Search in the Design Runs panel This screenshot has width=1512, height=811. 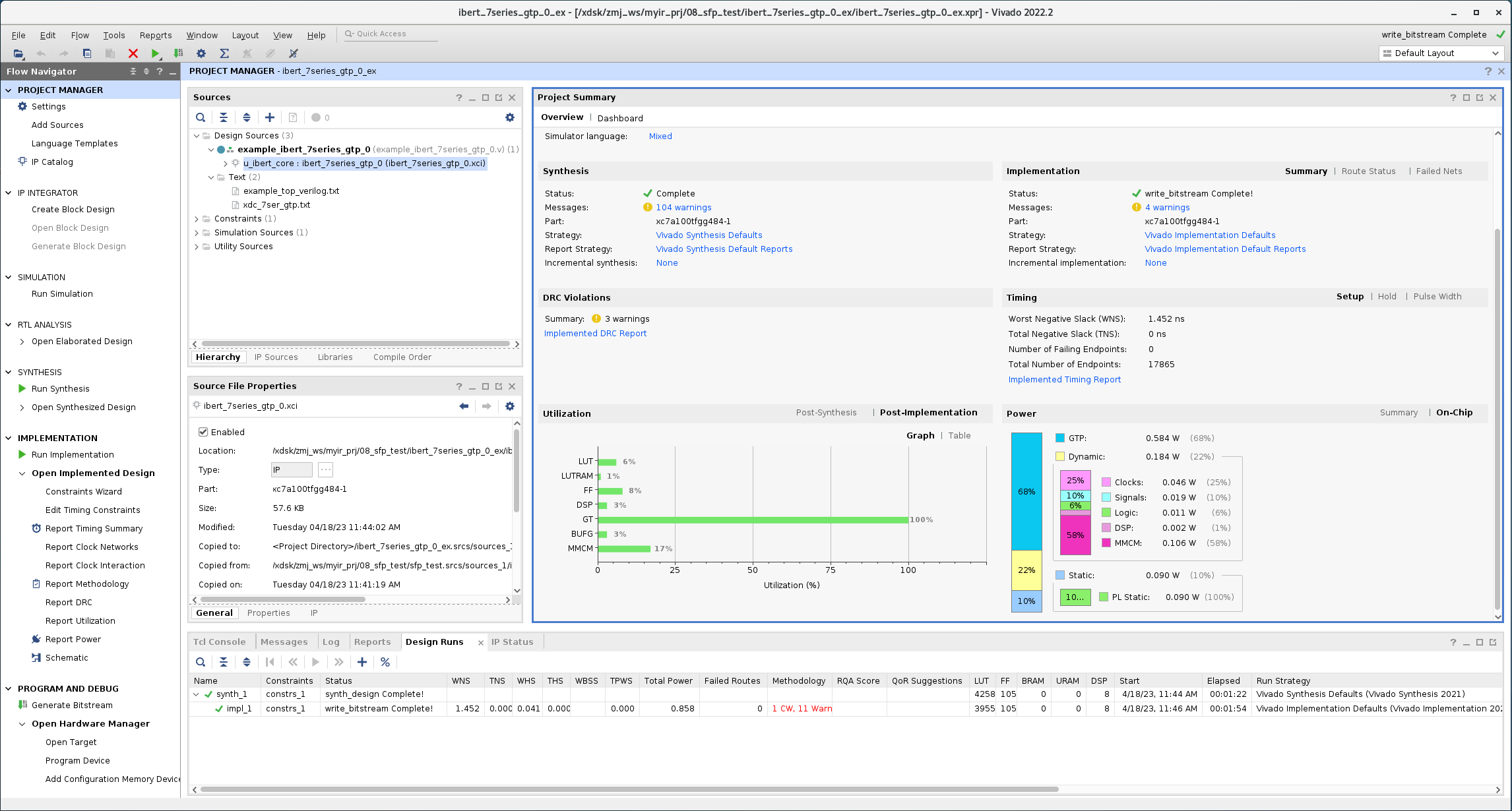(x=201, y=662)
